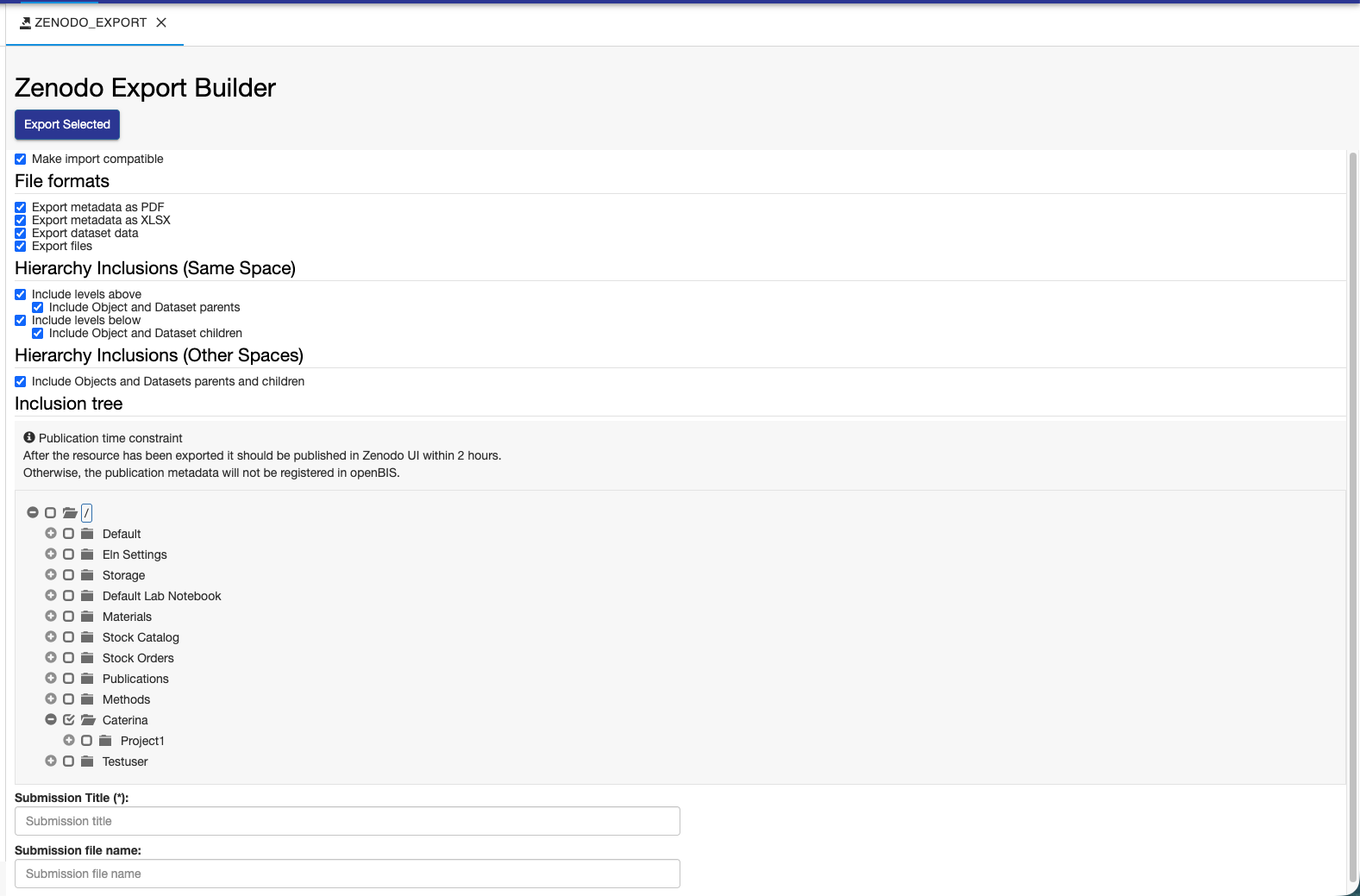Click the Default folder icon
The height and width of the screenshot is (896, 1360).
[x=87, y=533]
